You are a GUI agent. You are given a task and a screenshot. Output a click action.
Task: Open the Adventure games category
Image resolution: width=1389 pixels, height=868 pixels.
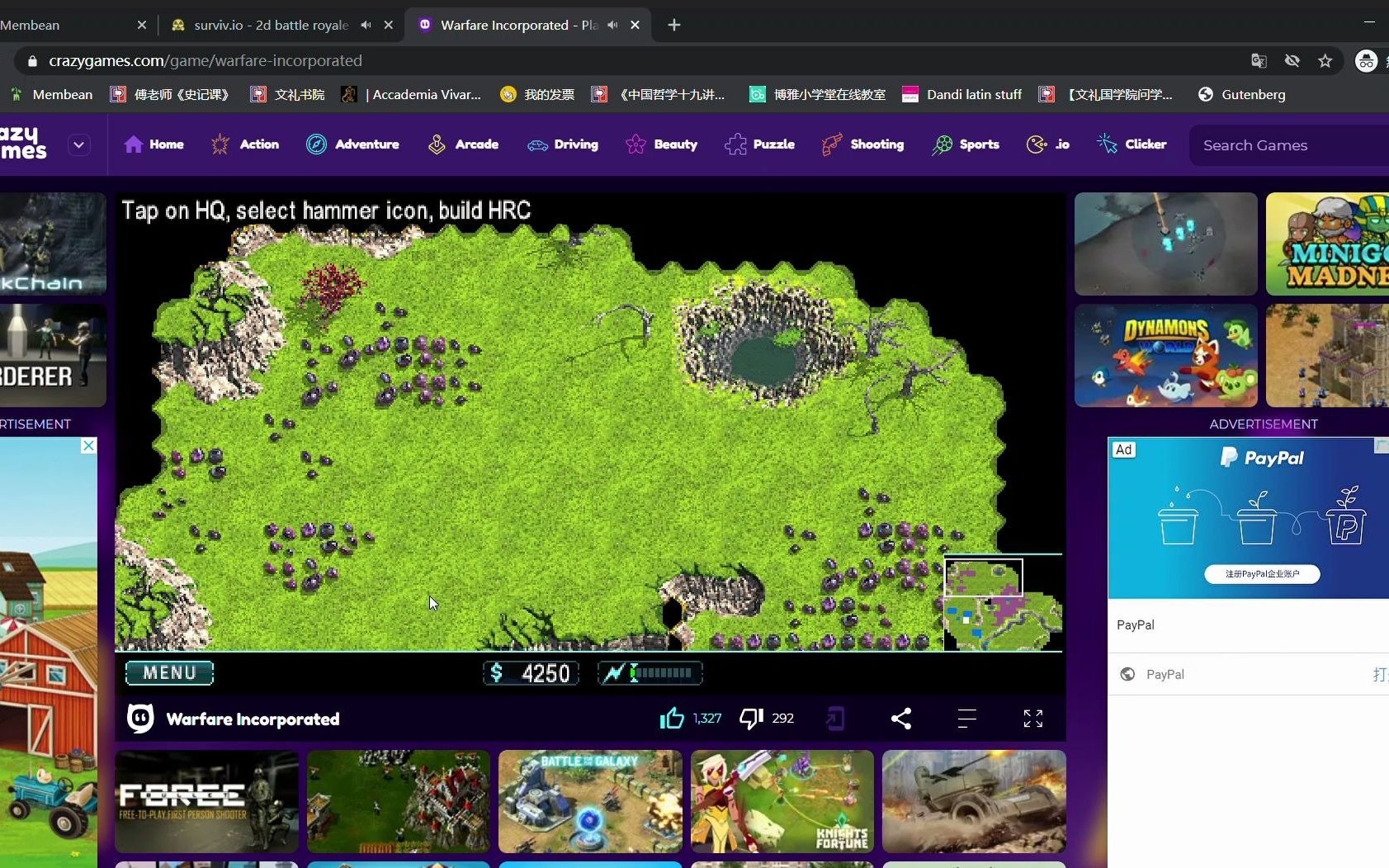(352, 144)
